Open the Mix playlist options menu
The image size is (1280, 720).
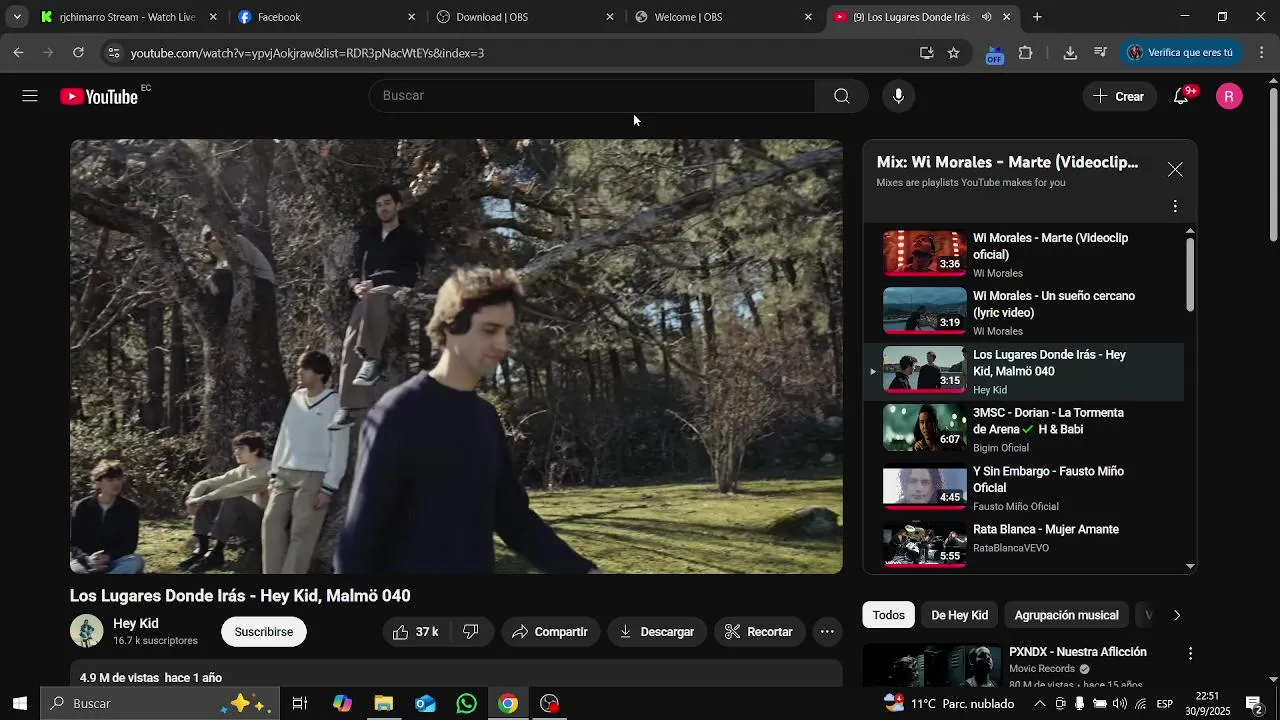pyautogui.click(x=1175, y=206)
